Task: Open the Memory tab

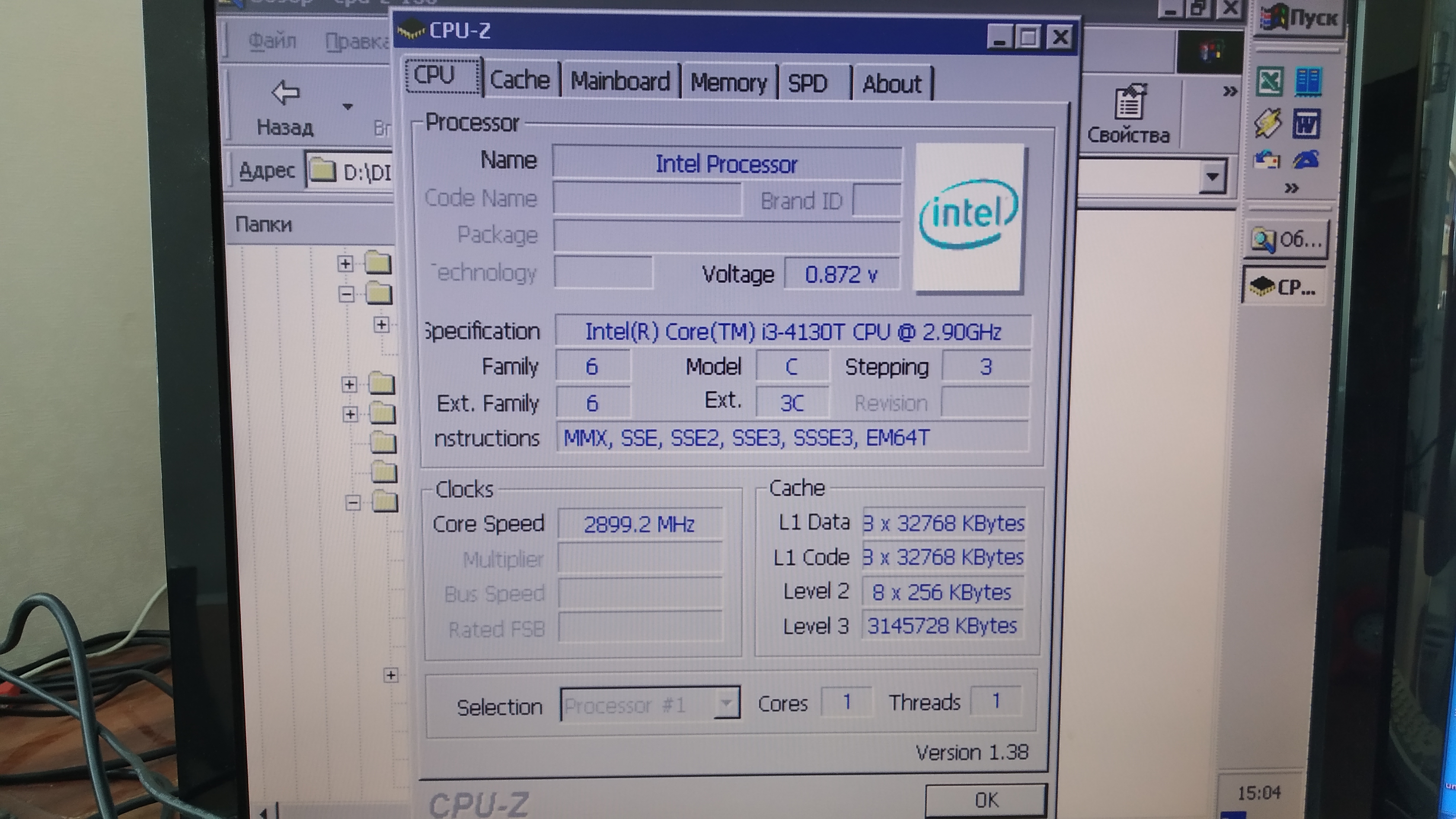Action: pyautogui.click(x=729, y=83)
